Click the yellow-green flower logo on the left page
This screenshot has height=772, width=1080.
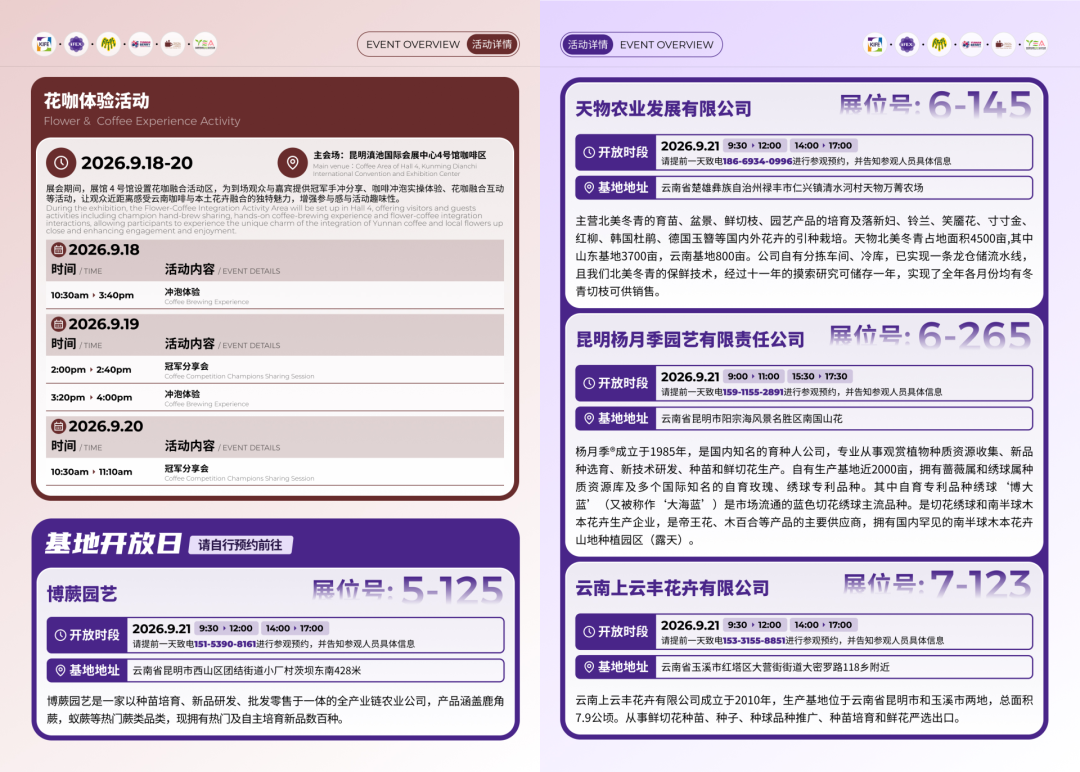click(x=108, y=44)
